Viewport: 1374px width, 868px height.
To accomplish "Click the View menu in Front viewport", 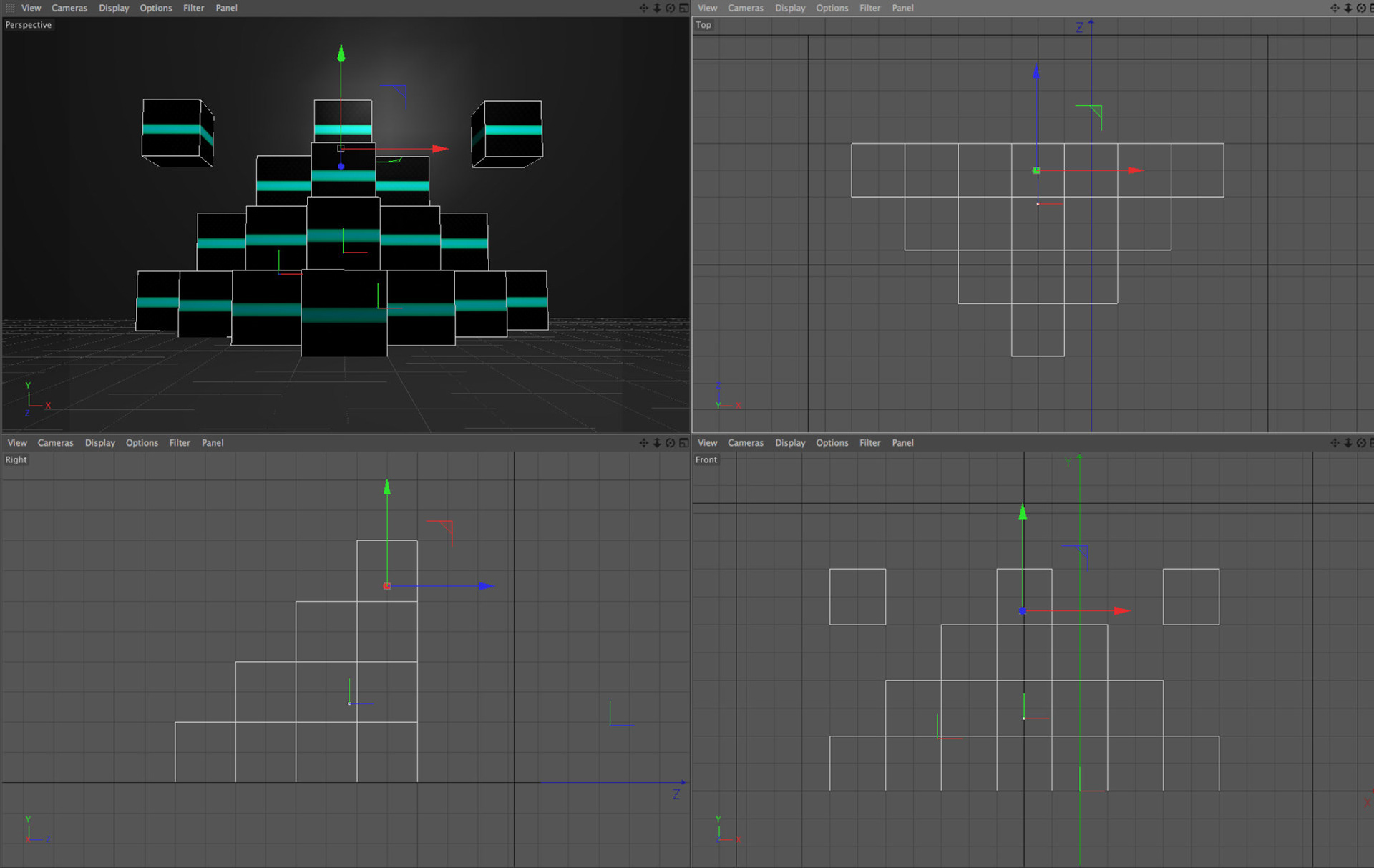I will (707, 443).
